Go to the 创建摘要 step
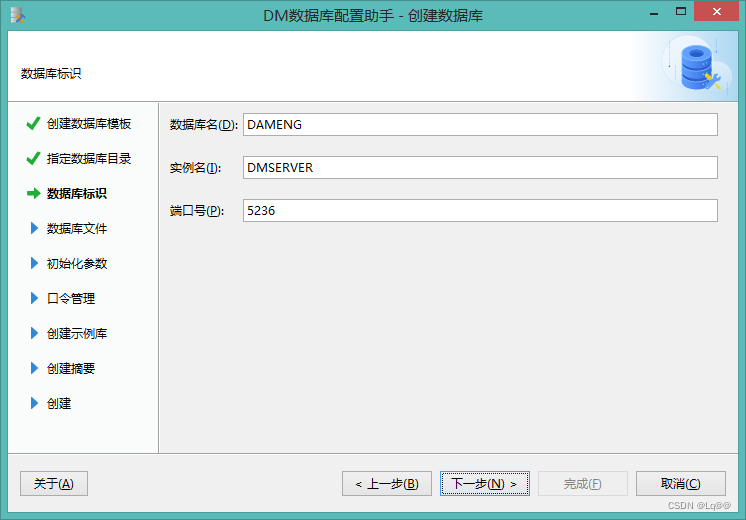Screen dimensions: 746x520 pos(71,368)
